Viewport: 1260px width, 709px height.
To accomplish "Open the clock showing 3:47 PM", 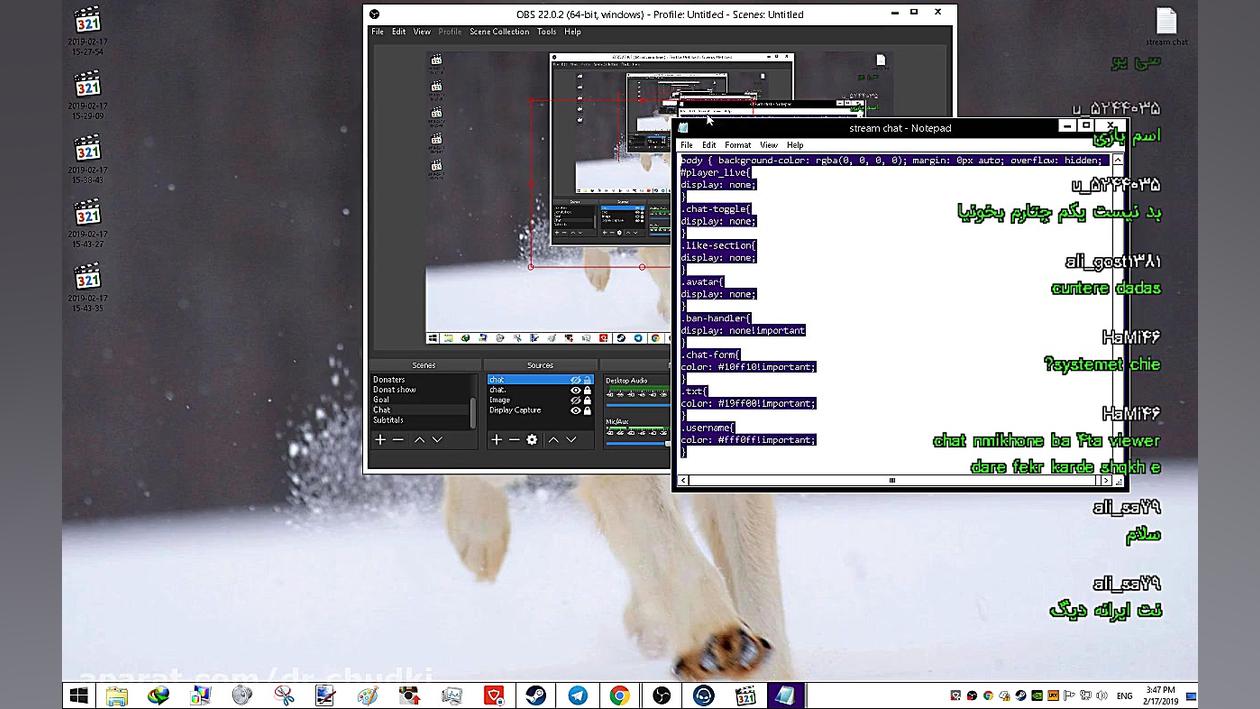I will point(1160,695).
